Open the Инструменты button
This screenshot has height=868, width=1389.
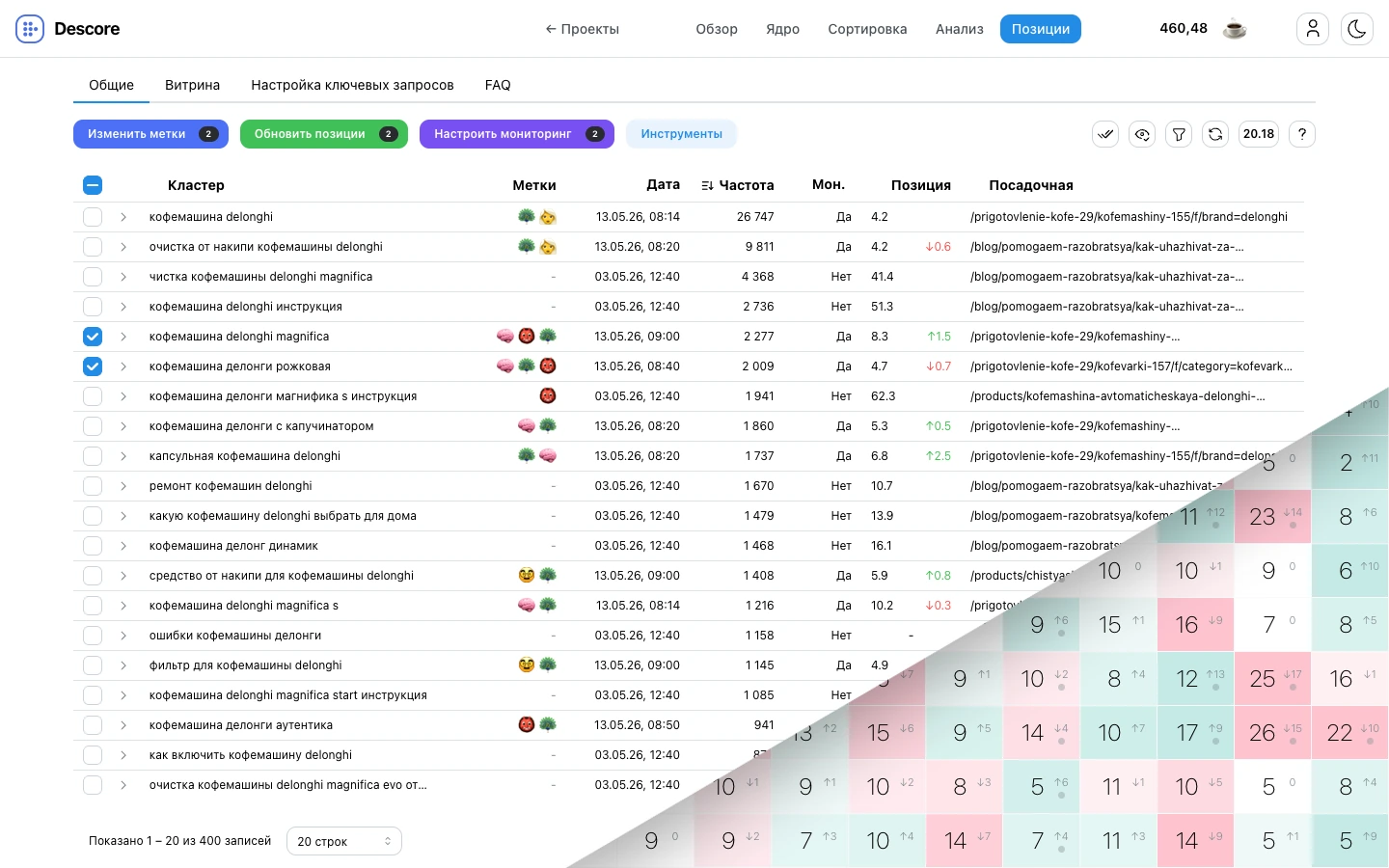point(681,134)
